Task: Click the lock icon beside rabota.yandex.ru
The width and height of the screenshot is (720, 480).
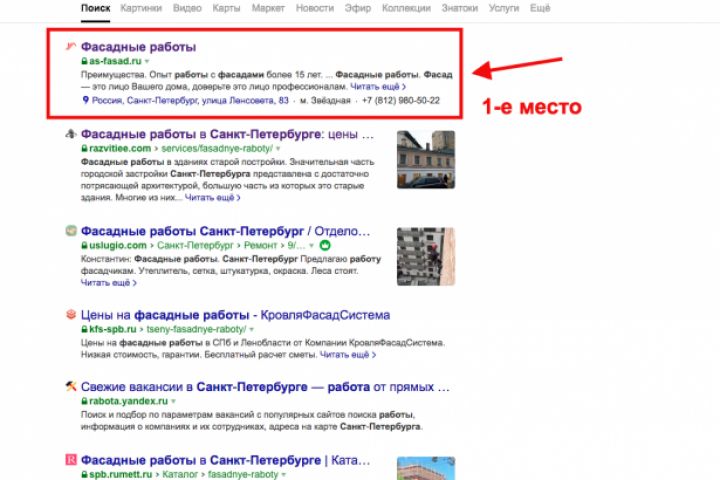Action: [84, 401]
